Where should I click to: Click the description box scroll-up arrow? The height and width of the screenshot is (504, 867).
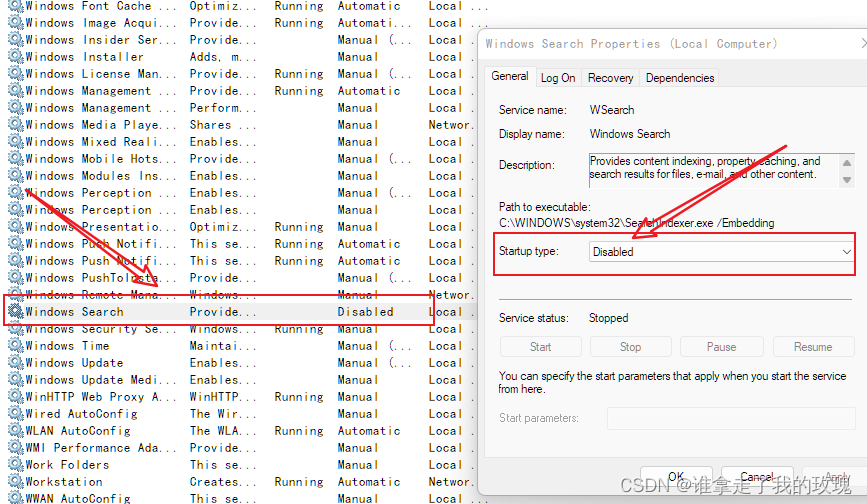coord(847,163)
